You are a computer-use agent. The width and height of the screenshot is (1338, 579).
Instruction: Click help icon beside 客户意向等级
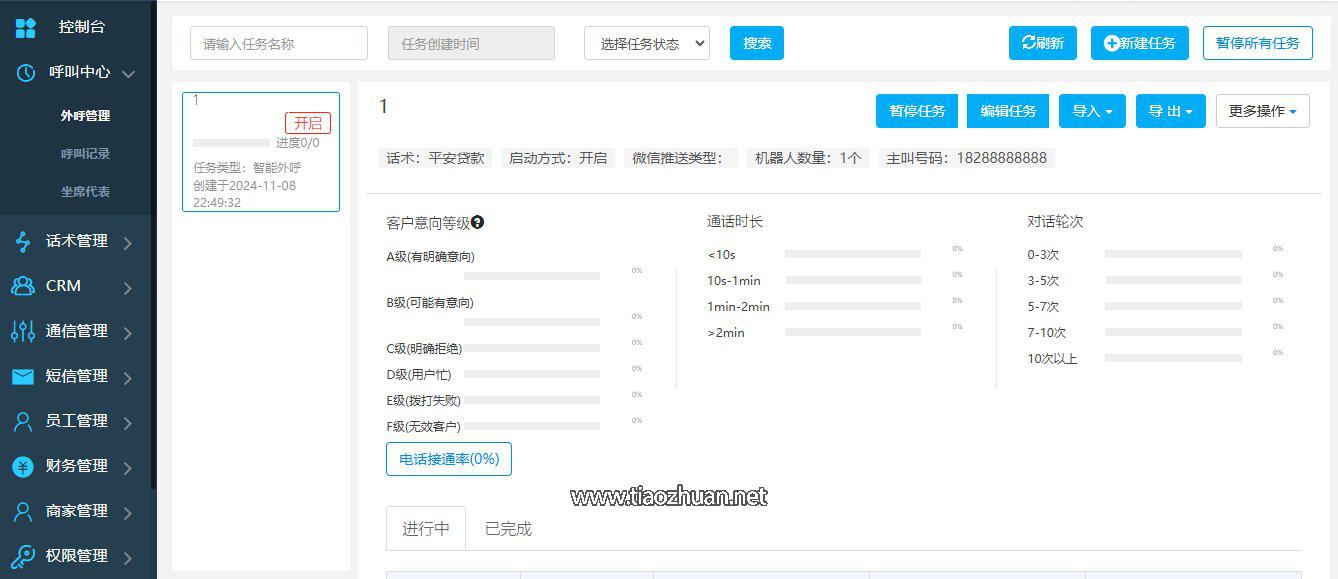pyautogui.click(x=478, y=222)
